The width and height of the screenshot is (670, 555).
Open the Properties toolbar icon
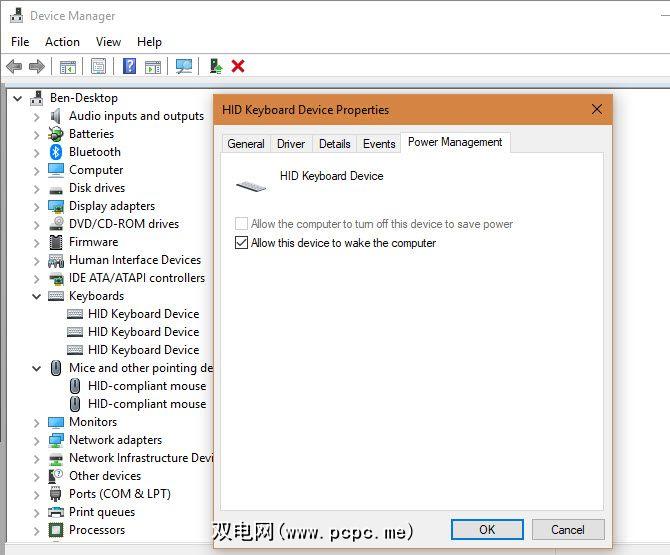[99, 66]
